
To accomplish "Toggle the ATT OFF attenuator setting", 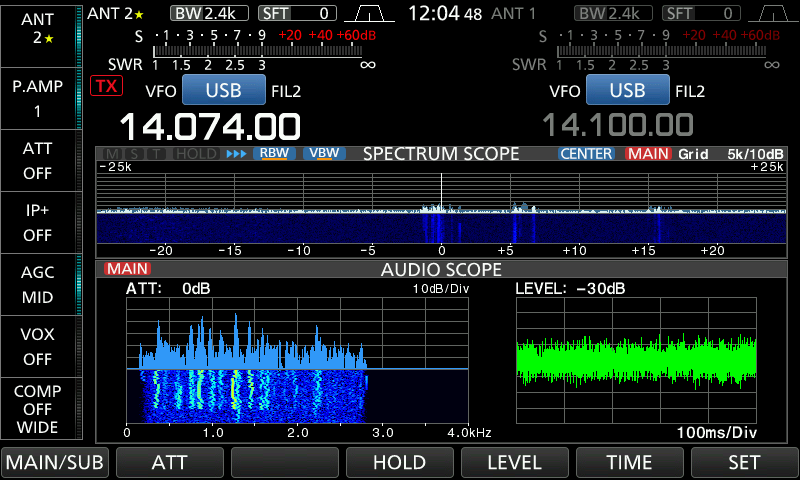I will click(x=38, y=160).
